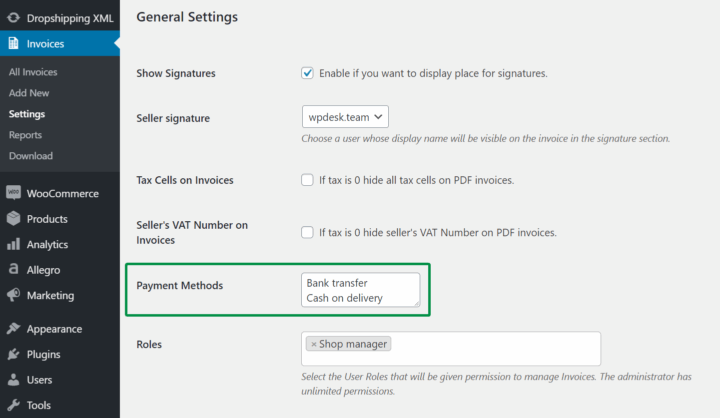The height and width of the screenshot is (418, 720).
Task: Enable Tax Cells on Invoices checkbox
Action: point(308,180)
